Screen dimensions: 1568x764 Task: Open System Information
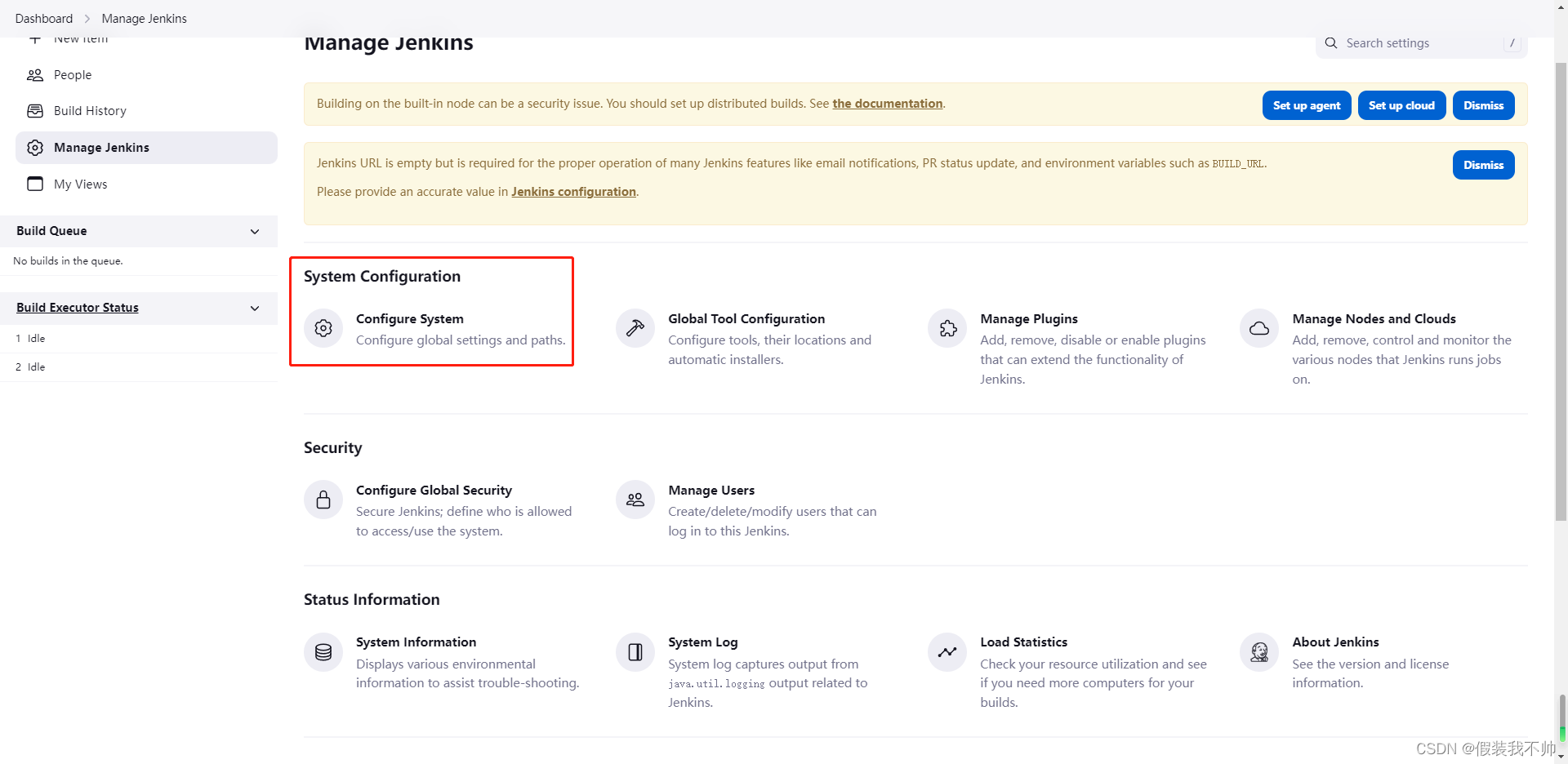(416, 642)
